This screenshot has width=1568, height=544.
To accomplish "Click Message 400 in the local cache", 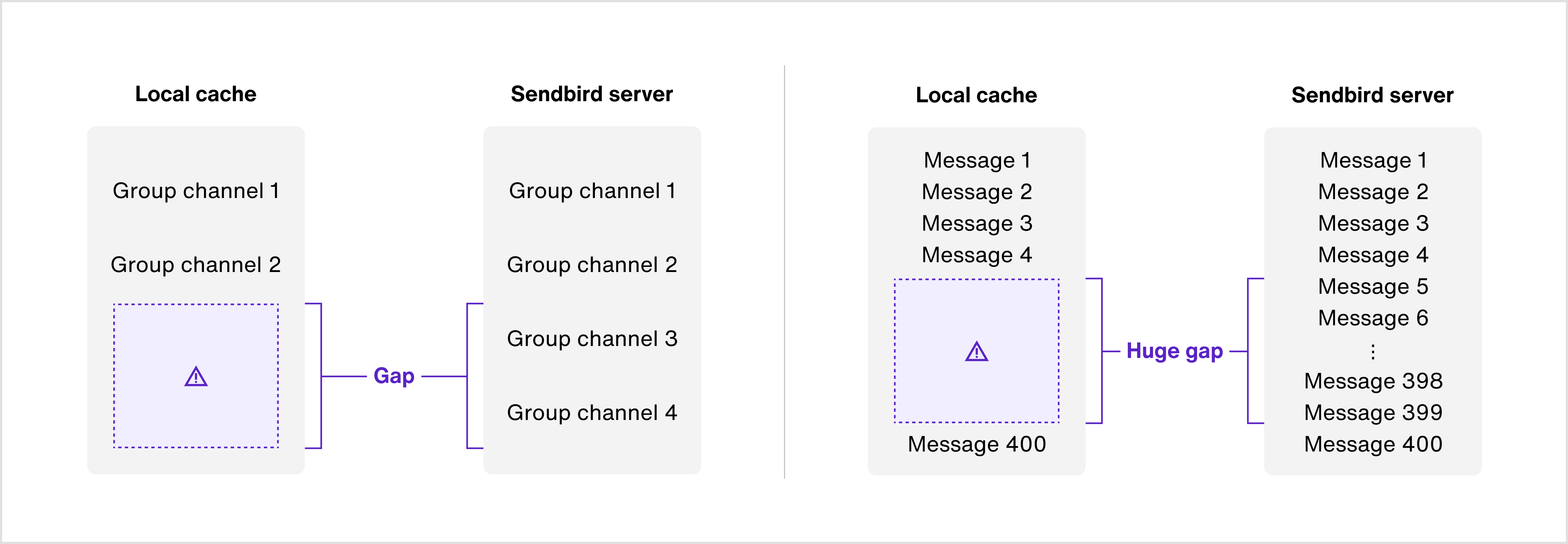I will point(976,444).
